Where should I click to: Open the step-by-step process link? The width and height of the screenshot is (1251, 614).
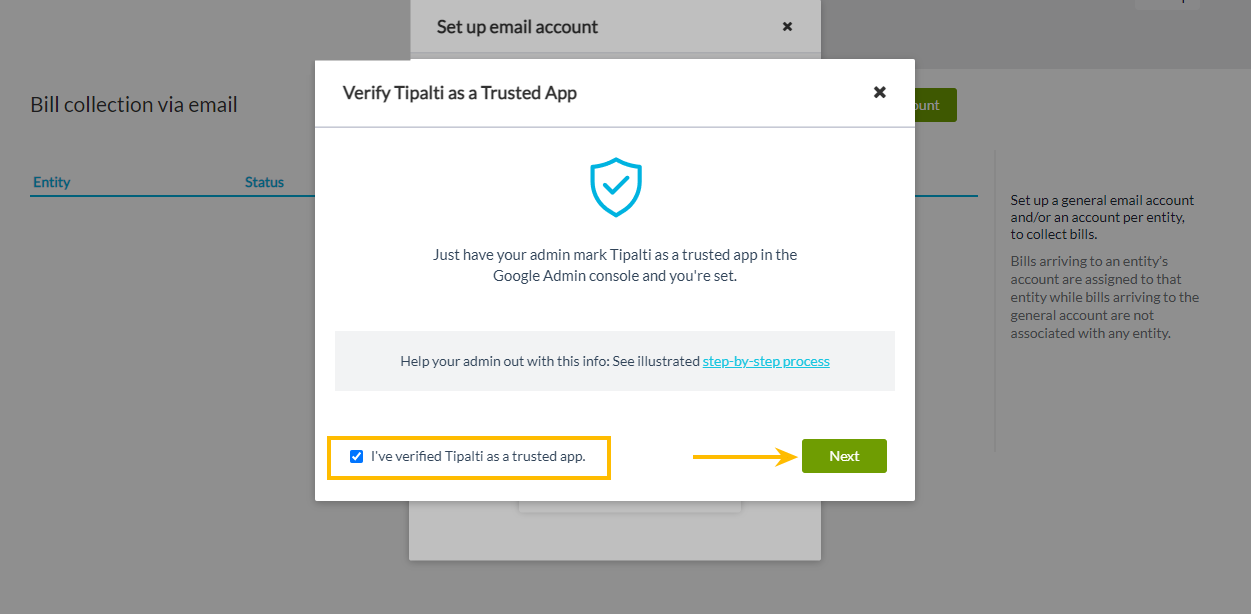coord(766,361)
